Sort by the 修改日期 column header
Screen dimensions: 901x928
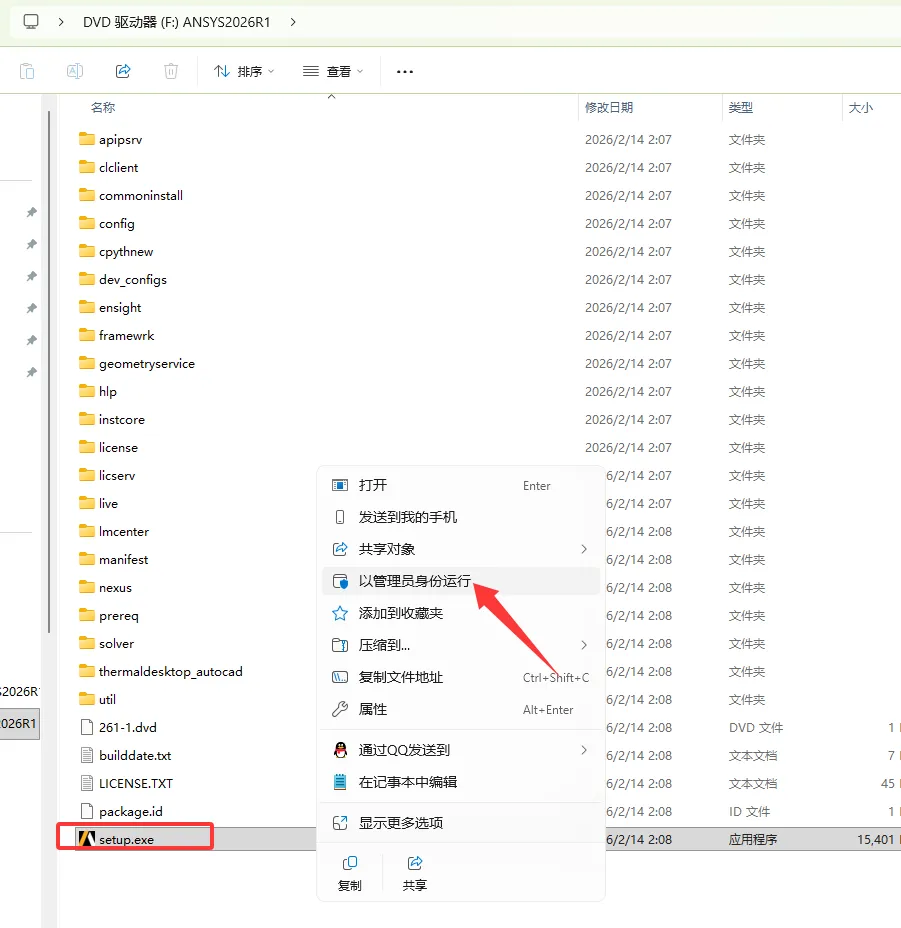pyautogui.click(x=609, y=108)
